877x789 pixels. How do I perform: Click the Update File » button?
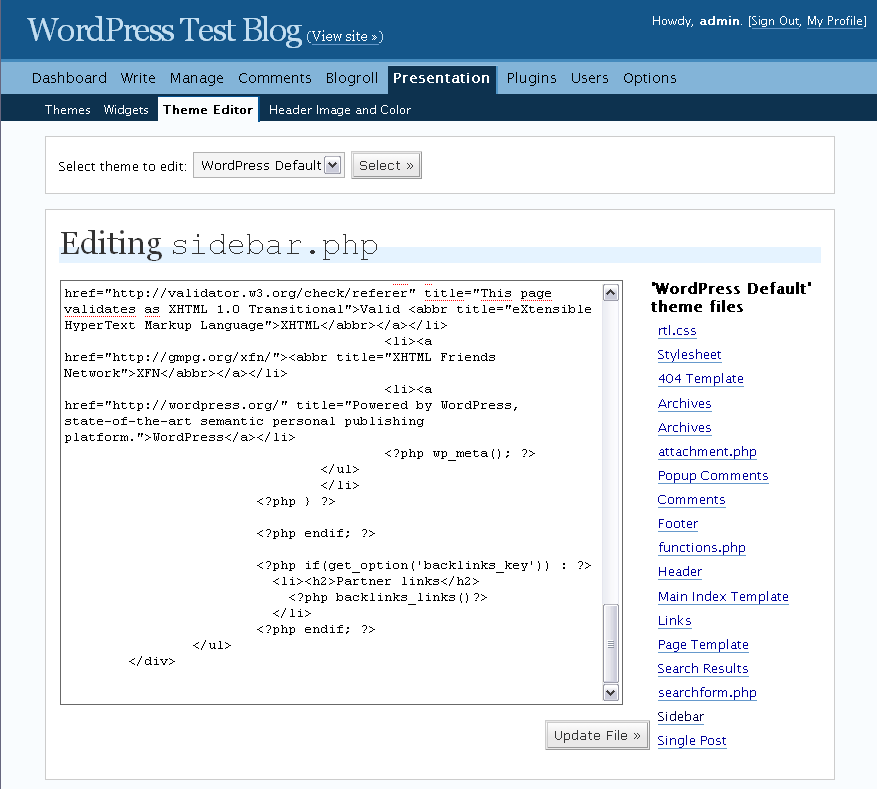(x=597, y=735)
